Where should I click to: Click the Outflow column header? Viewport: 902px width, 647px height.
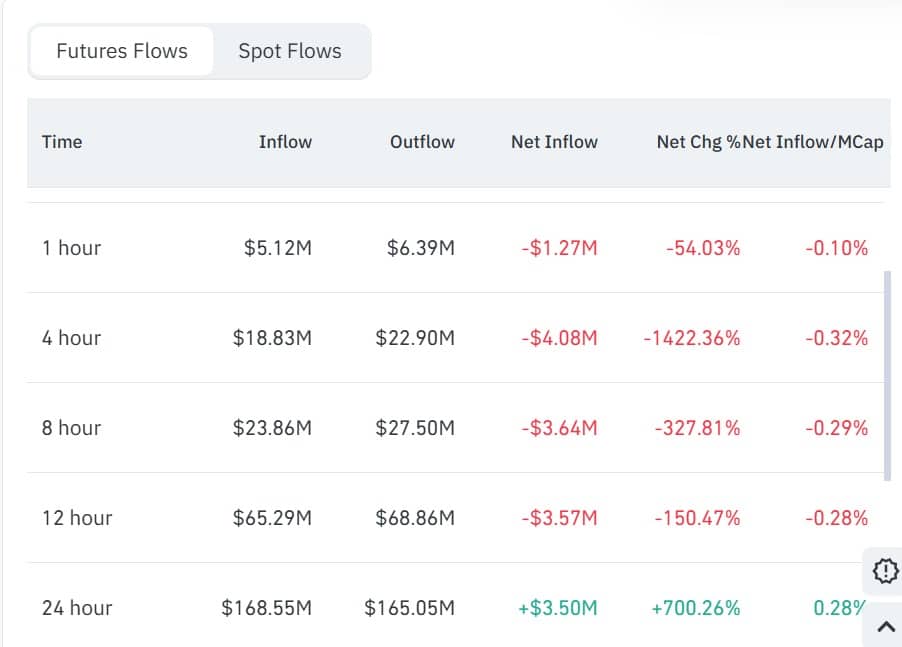tap(422, 142)
